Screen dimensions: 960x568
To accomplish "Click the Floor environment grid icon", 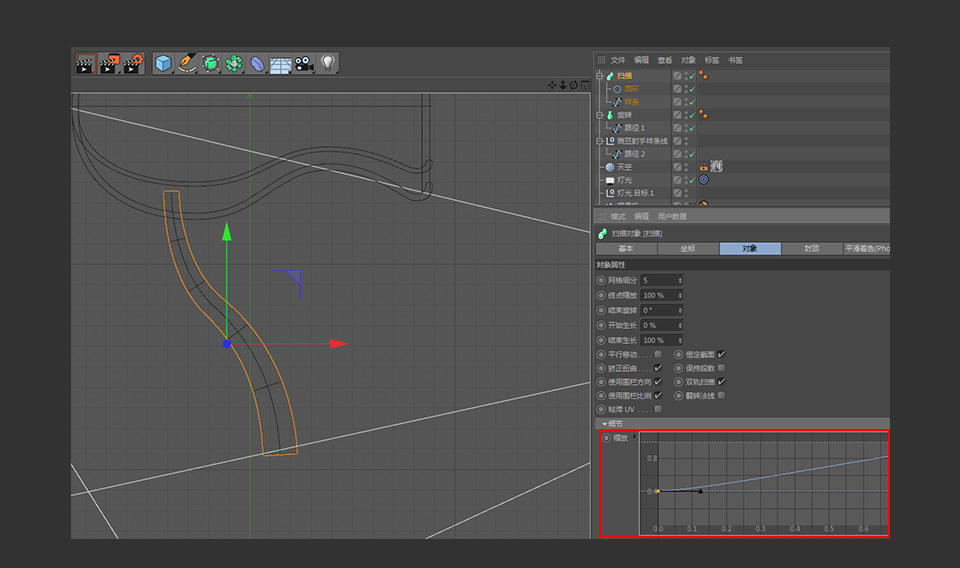I will pyautogui.click(x=280, y=64).
